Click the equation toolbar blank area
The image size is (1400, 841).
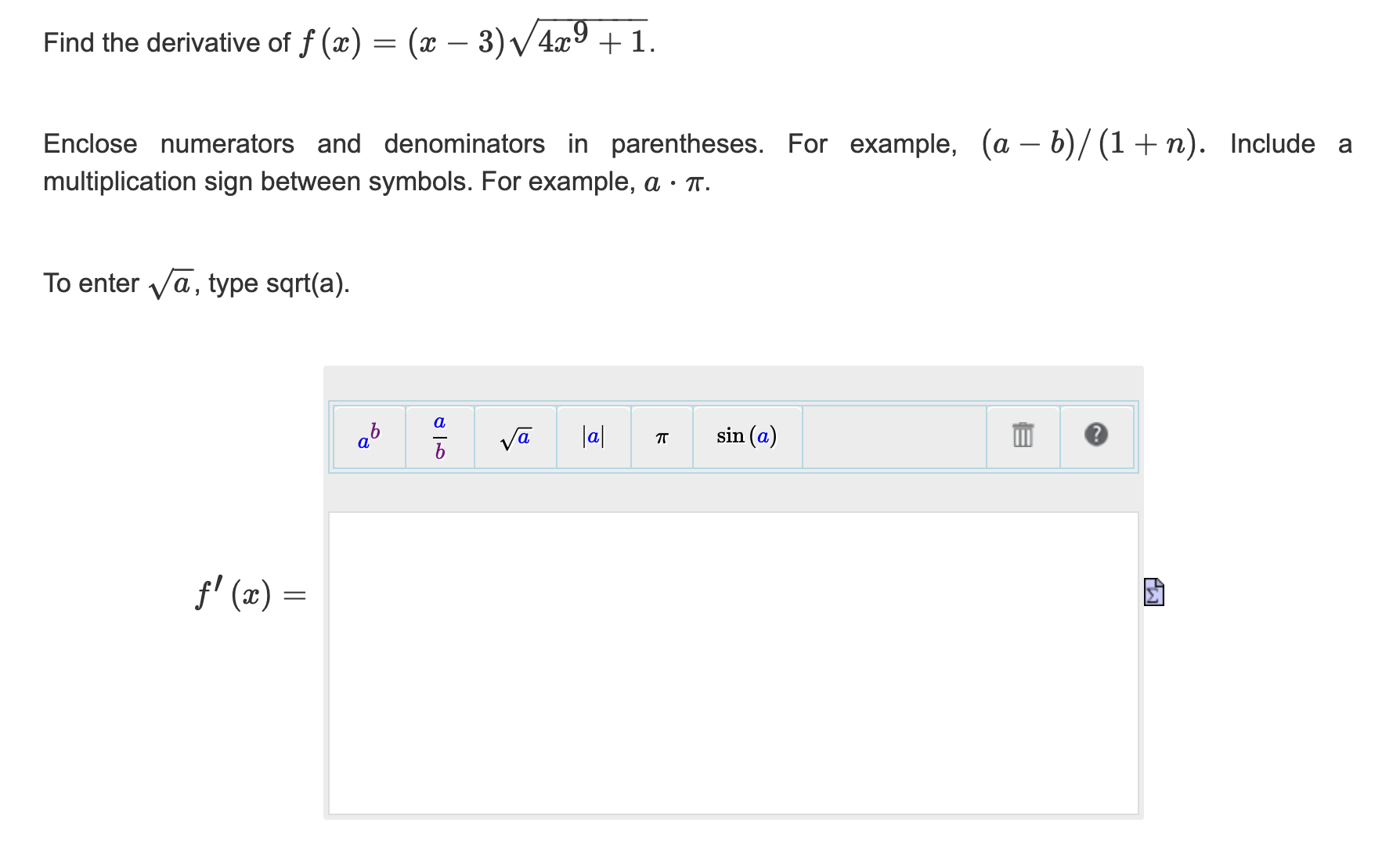pos(893,437)
